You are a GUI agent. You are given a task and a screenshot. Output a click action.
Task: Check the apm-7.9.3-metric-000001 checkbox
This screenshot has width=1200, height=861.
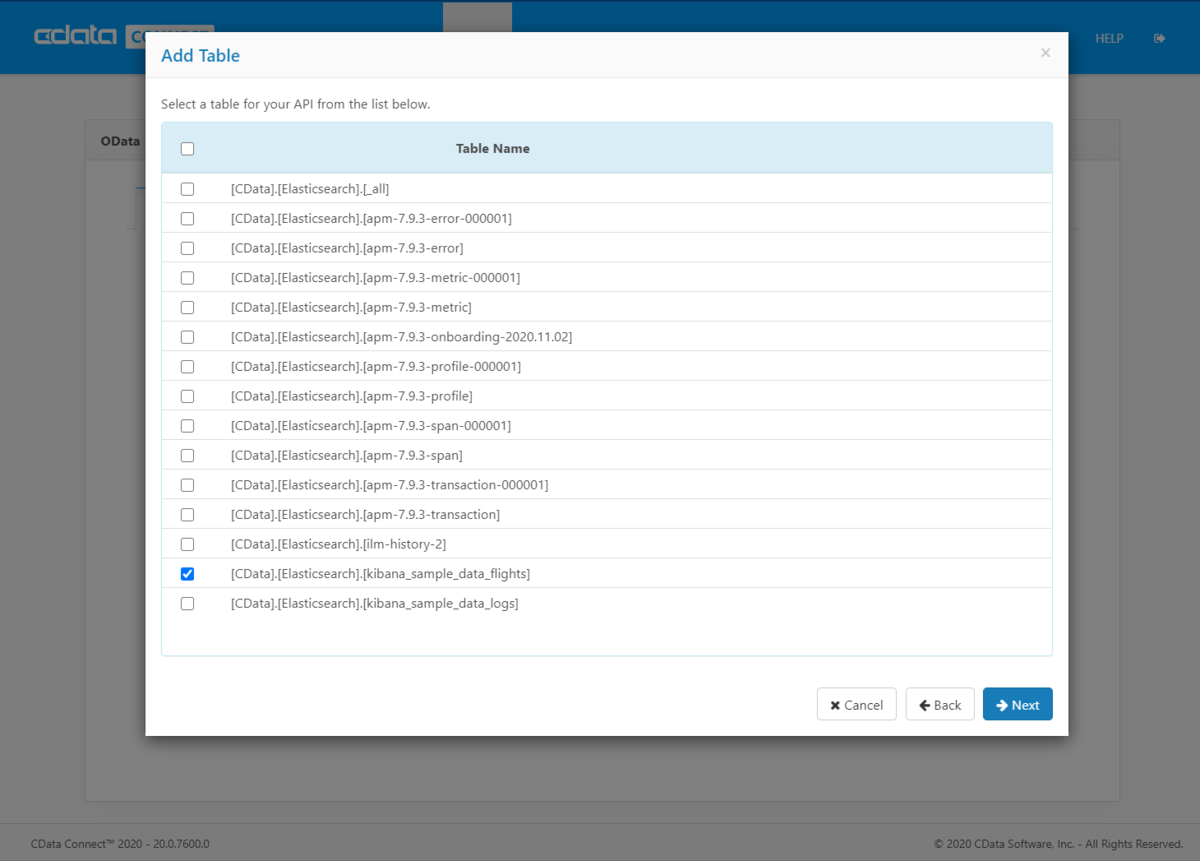pyautogui.click(x=187, y=278)
